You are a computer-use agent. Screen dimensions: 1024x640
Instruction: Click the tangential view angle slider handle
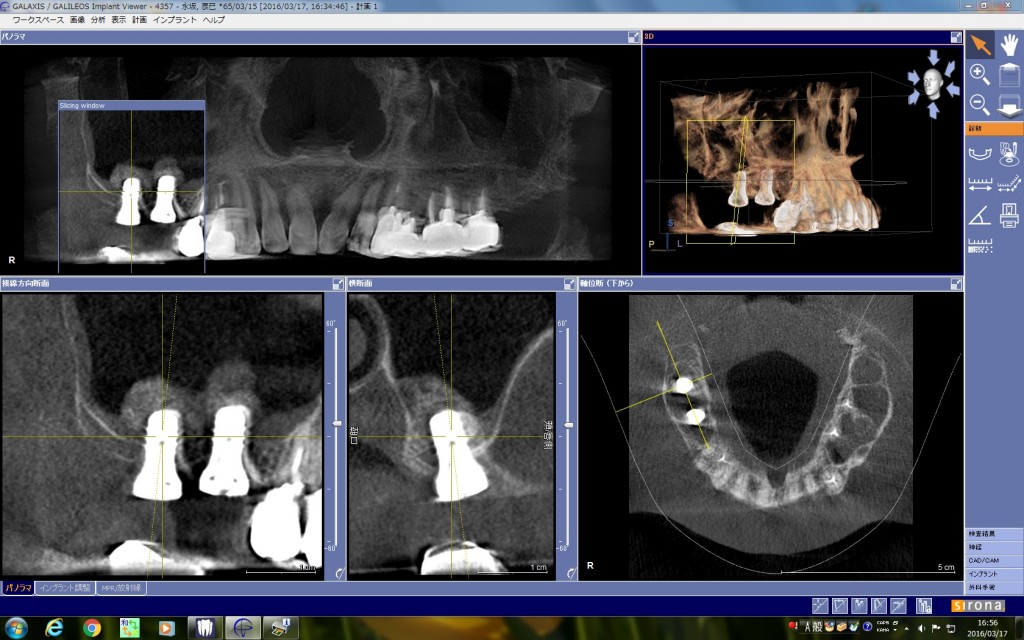tap(337, 424)
